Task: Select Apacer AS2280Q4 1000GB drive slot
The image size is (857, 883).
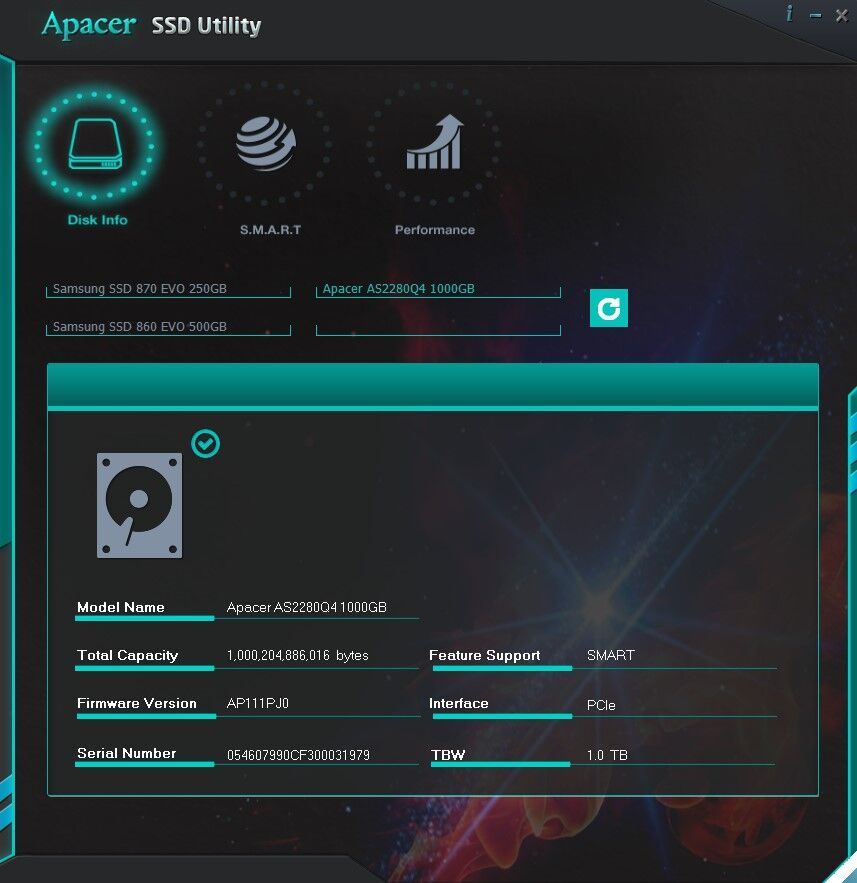Action: tap(438, 289)
